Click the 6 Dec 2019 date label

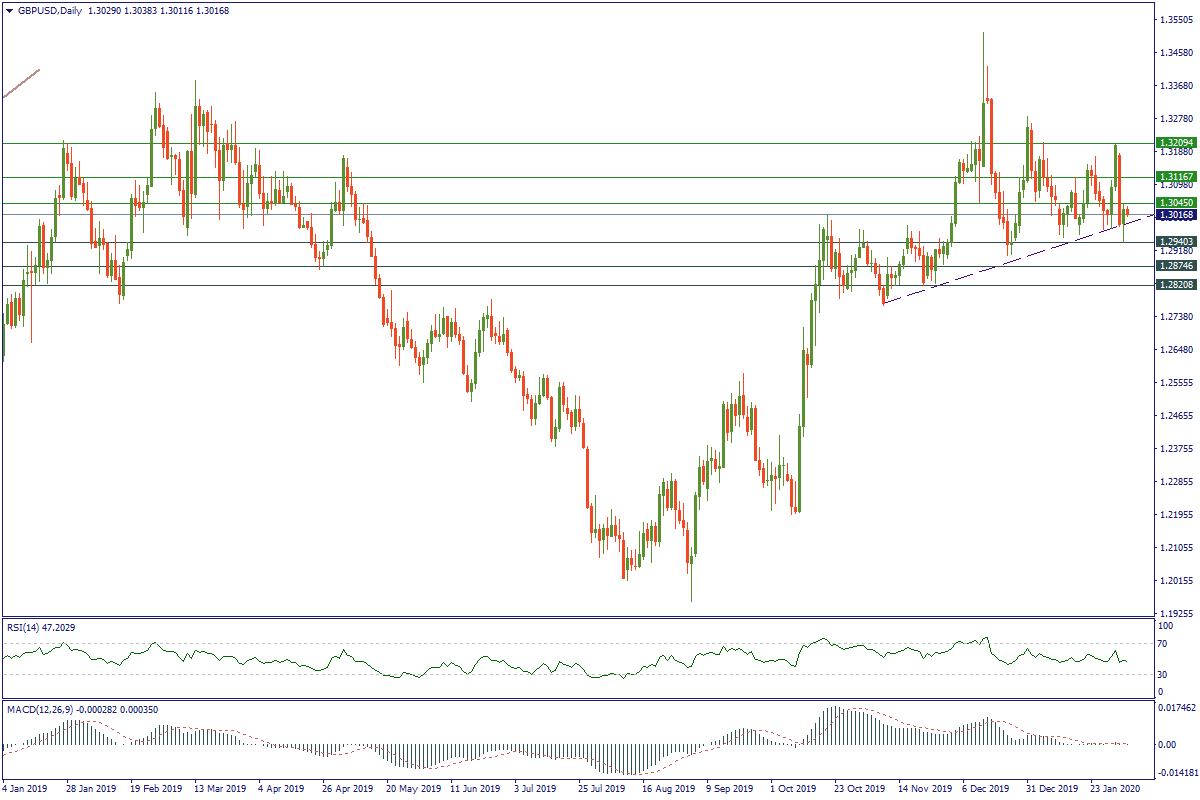coord(986,788)
